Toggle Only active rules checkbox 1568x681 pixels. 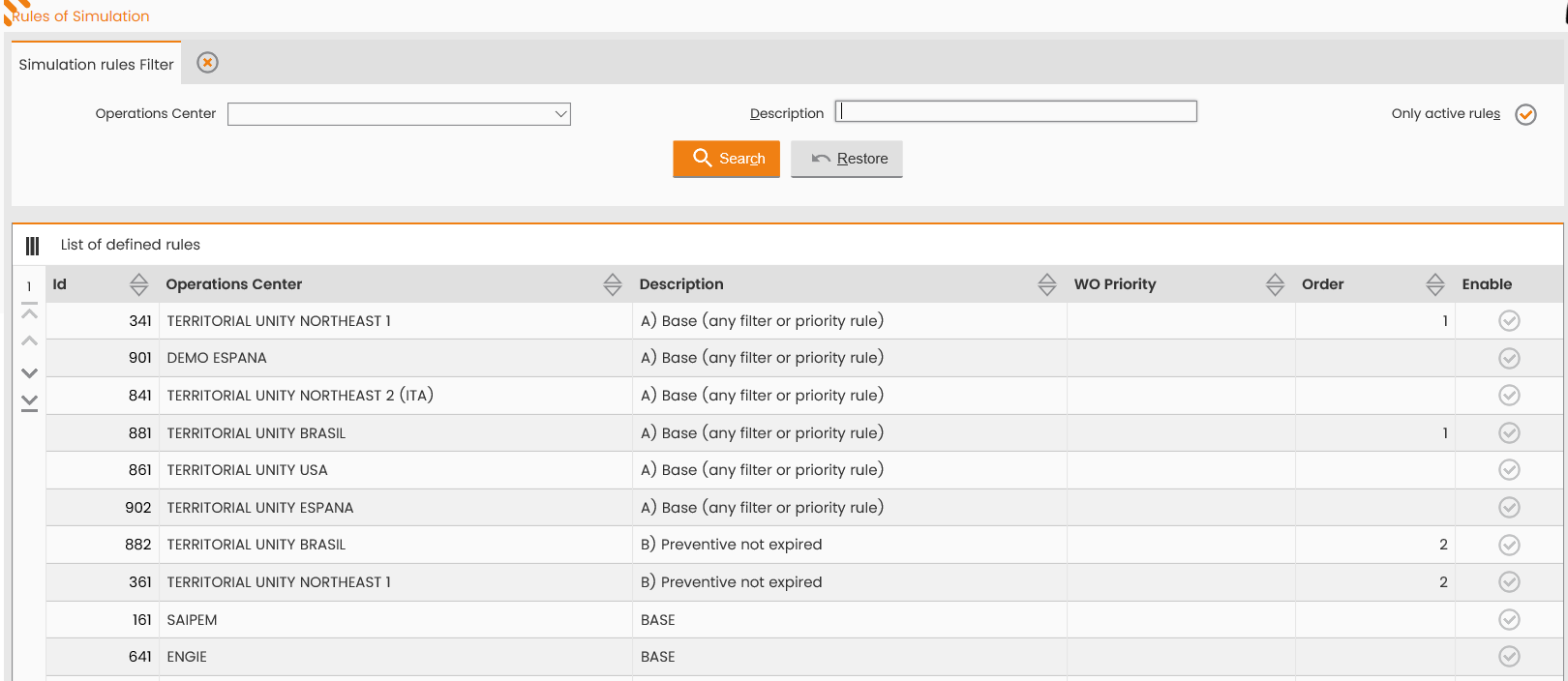tap(1526, 114)
